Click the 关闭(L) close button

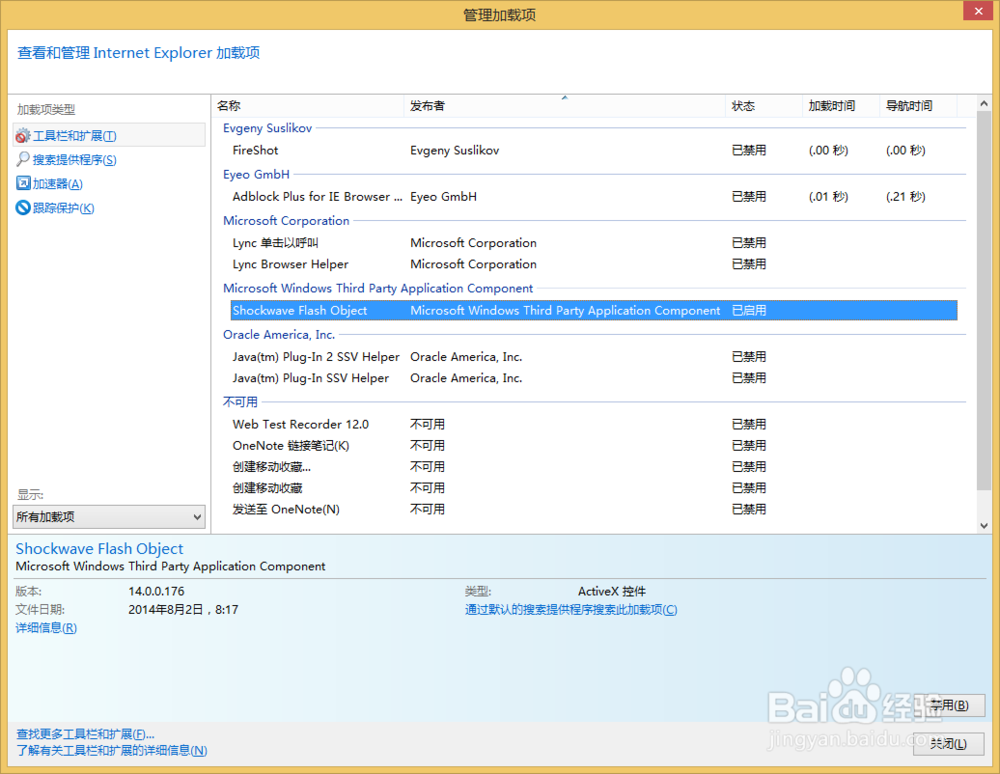pyautogui.click(x=948, y=744)
